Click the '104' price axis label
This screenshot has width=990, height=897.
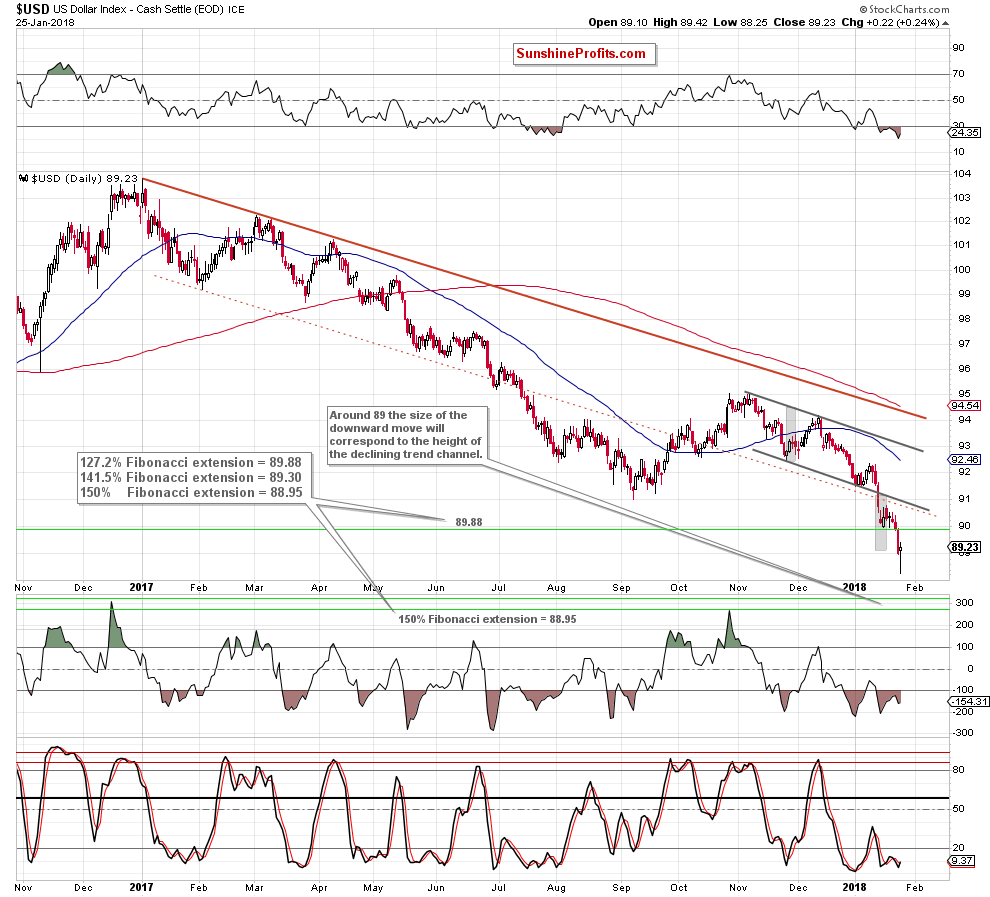(962, 174)
